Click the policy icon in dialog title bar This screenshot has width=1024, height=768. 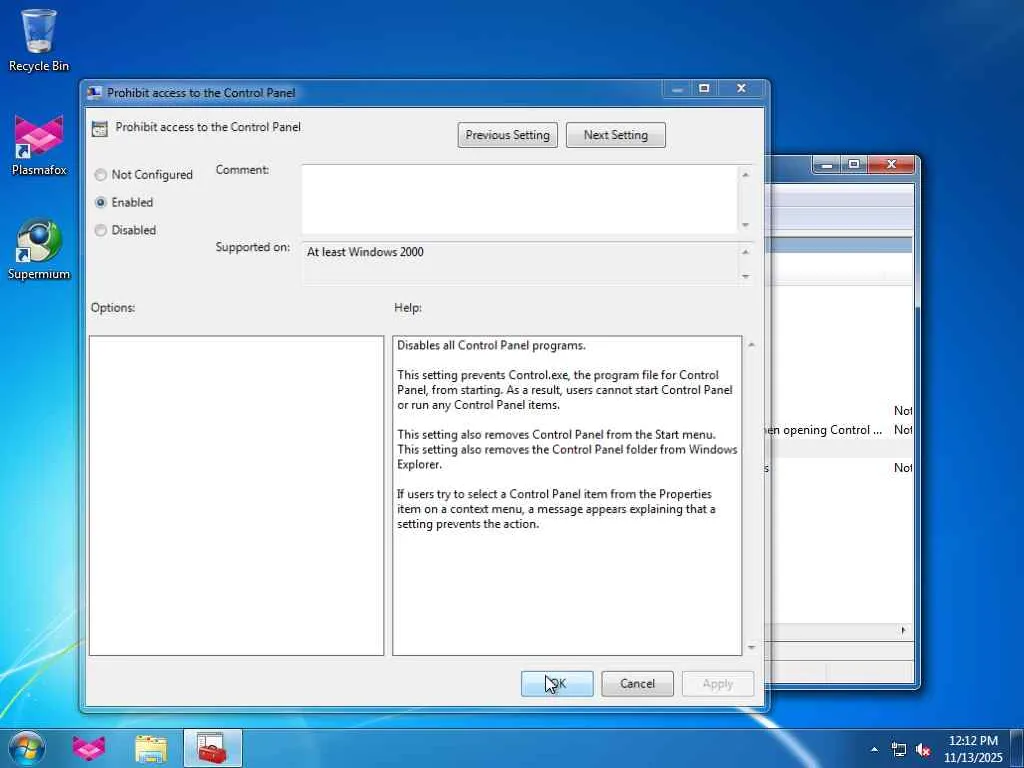[x=95, y=93]
